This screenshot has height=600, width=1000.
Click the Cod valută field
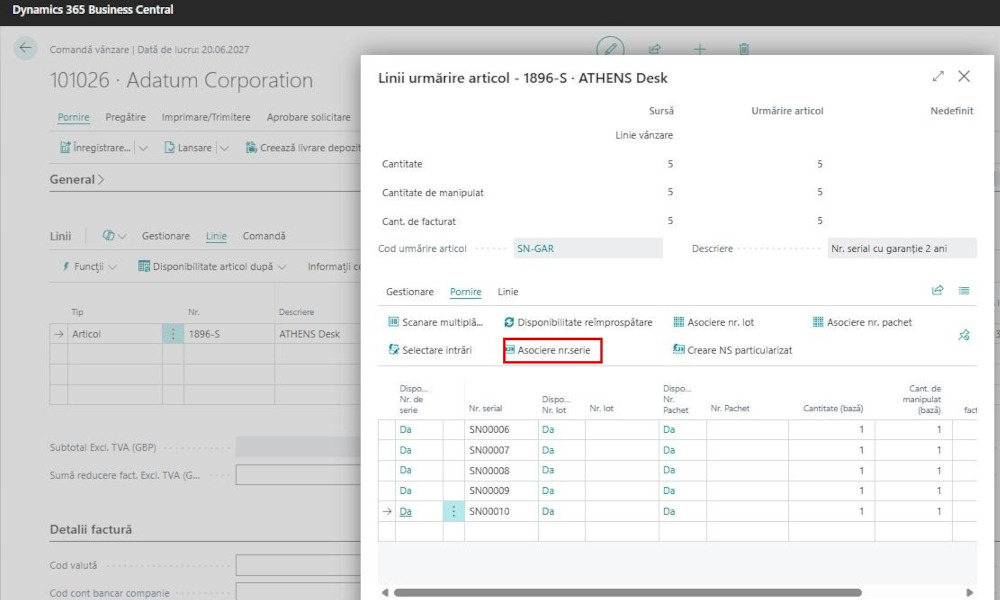pyautogui.click(x=298, y=565)
